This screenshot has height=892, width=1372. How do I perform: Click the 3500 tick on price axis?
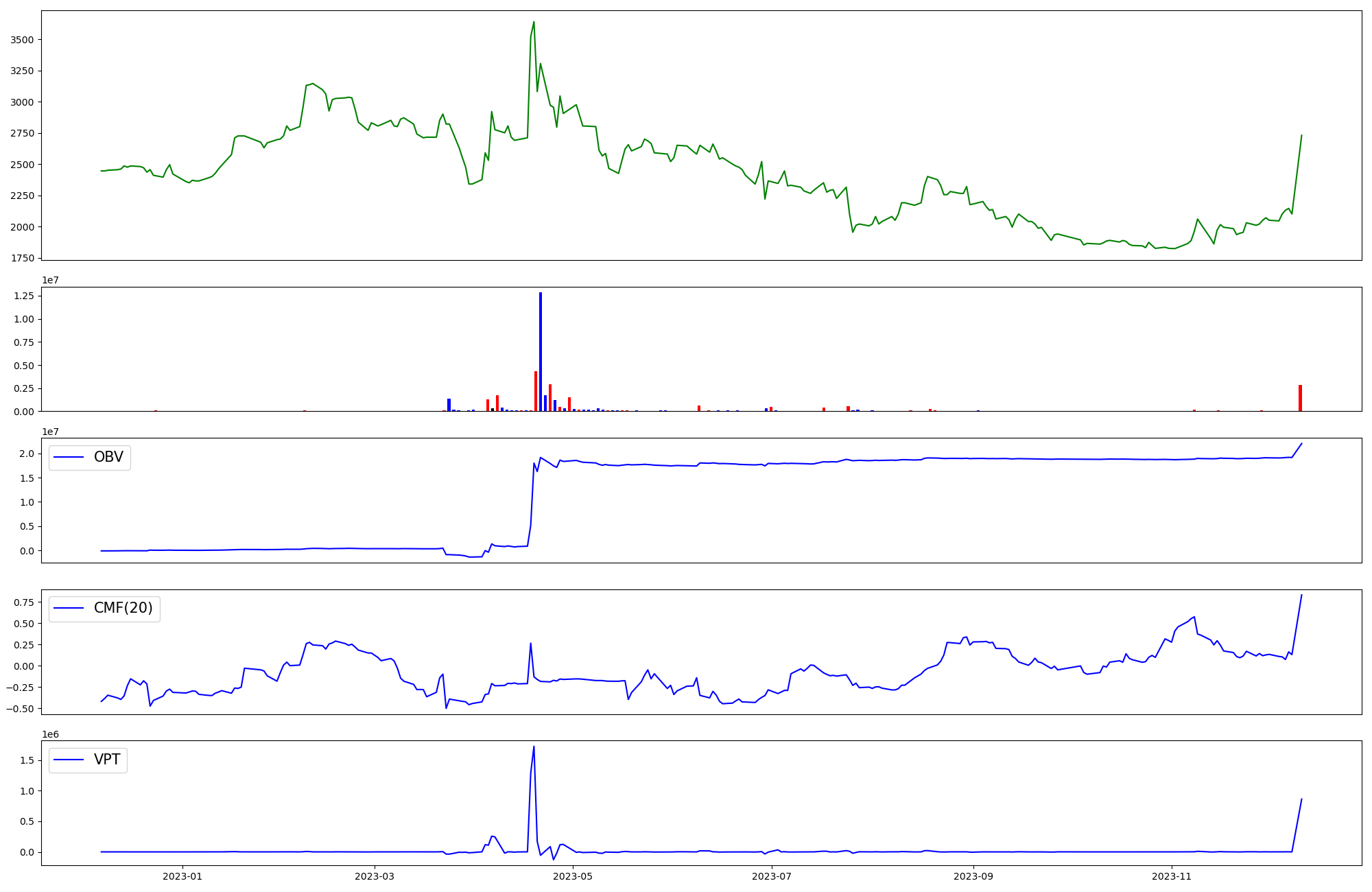[22, 40]
